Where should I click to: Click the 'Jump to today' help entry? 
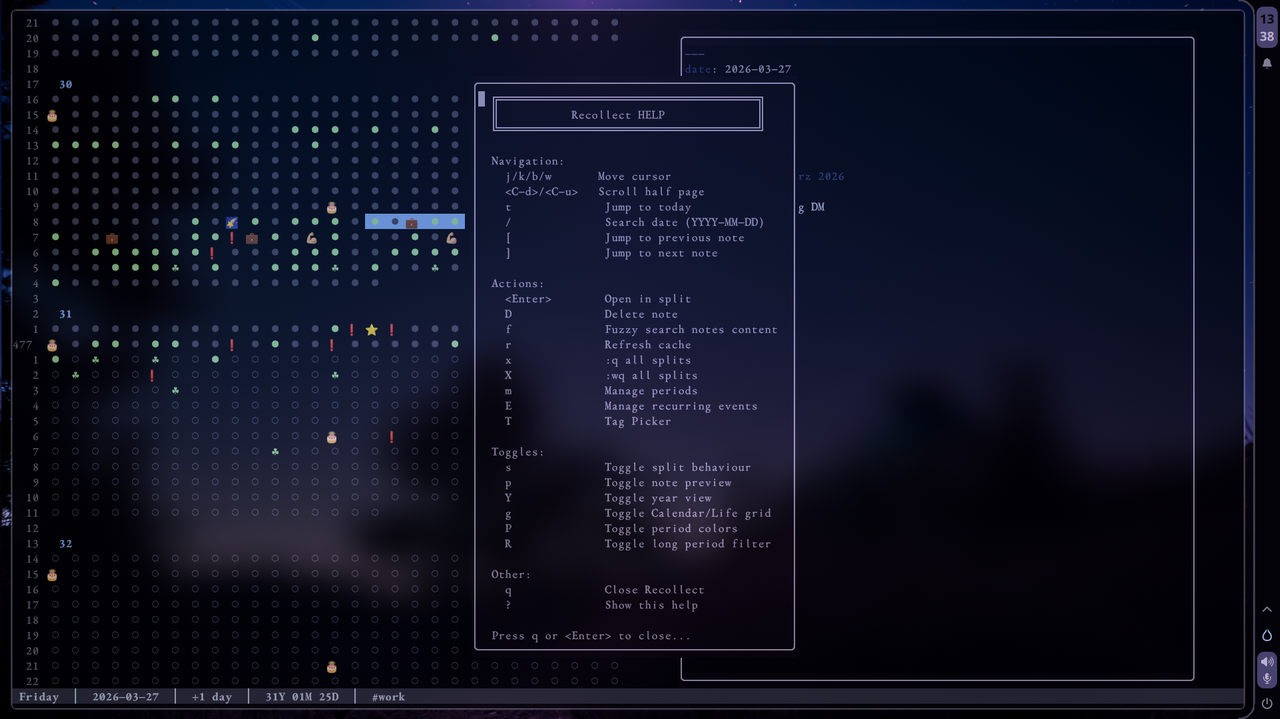point(648,207)
